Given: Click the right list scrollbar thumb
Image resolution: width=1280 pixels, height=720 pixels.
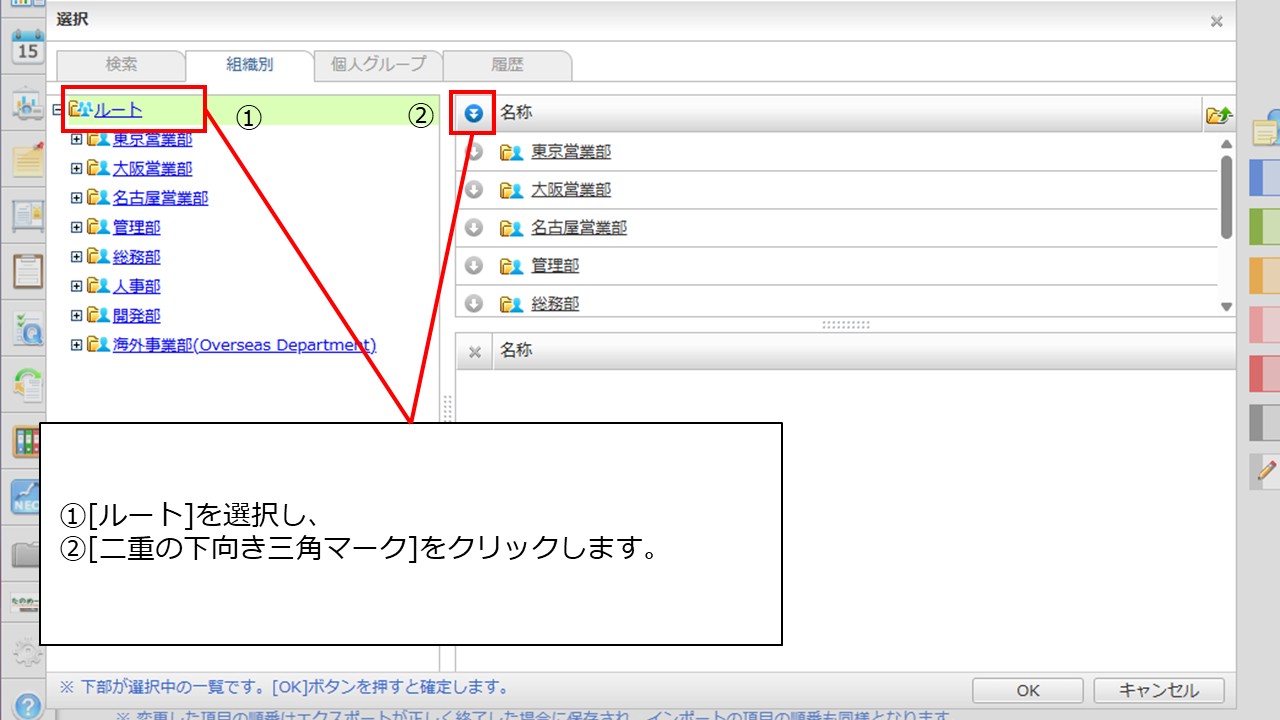Looking at the screenshot, I should click(x=1227, y=197).
